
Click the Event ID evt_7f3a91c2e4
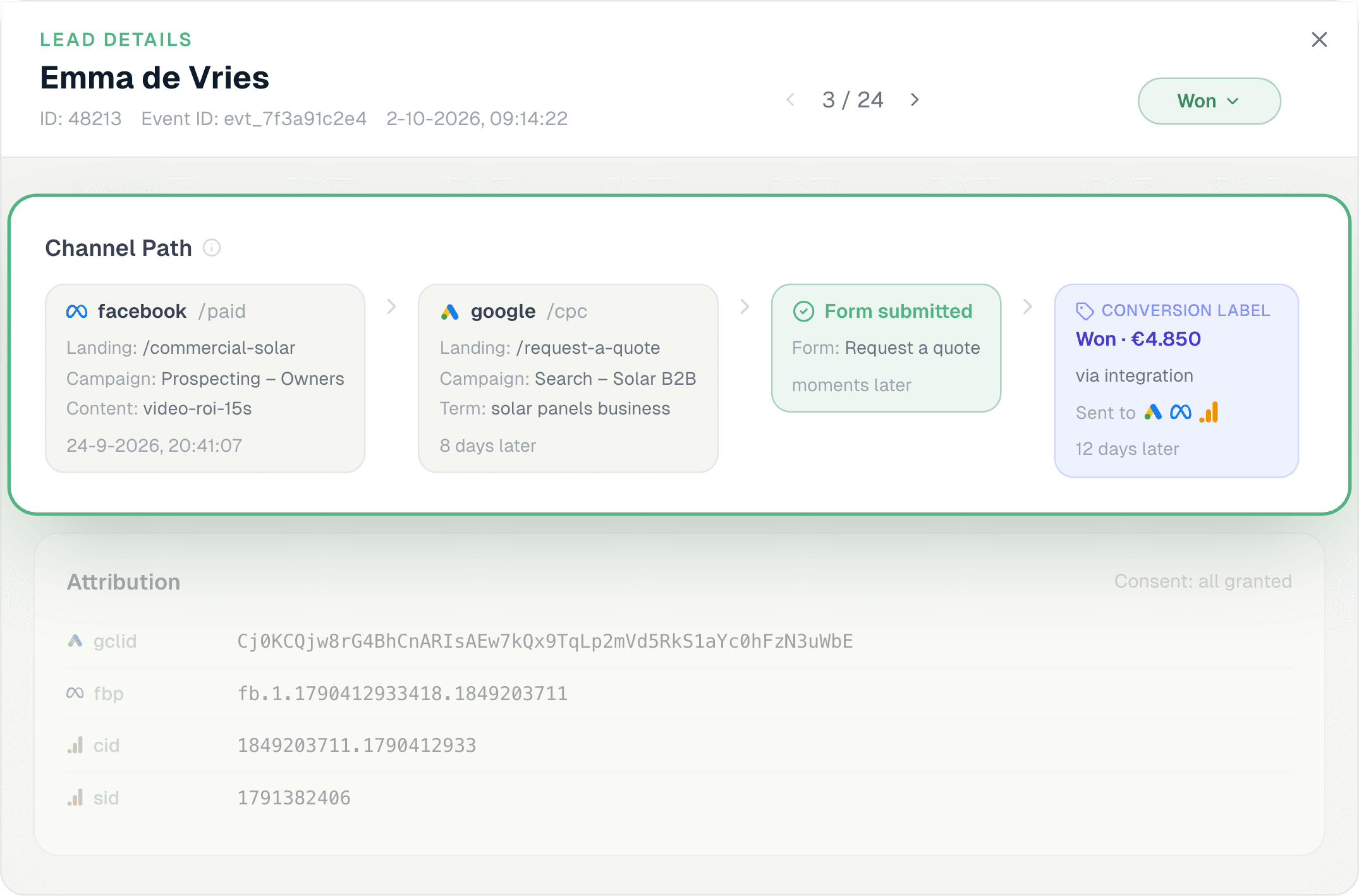pos(254,119)
